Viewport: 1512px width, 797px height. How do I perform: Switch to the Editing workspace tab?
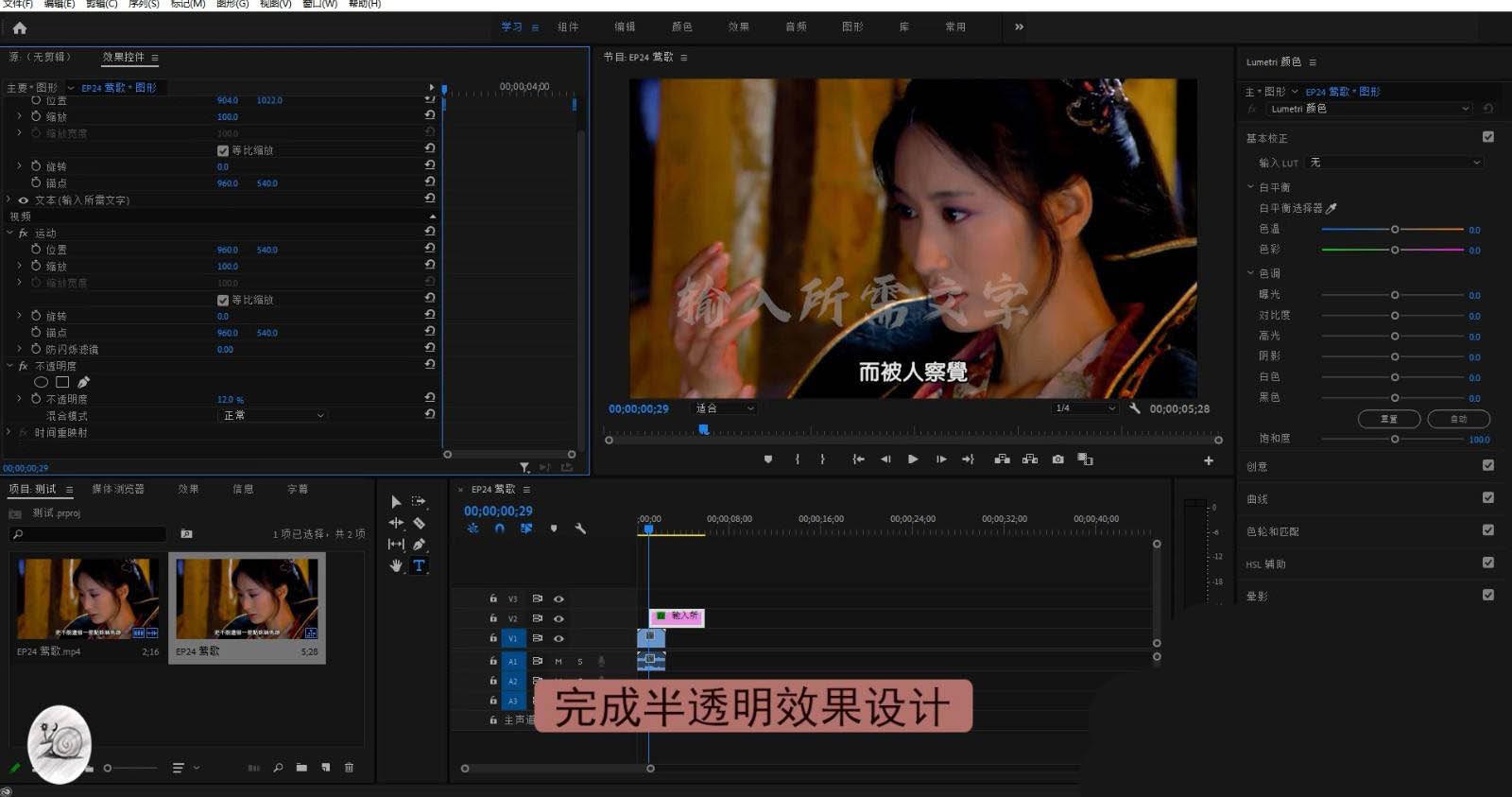(x=625, y=27)
